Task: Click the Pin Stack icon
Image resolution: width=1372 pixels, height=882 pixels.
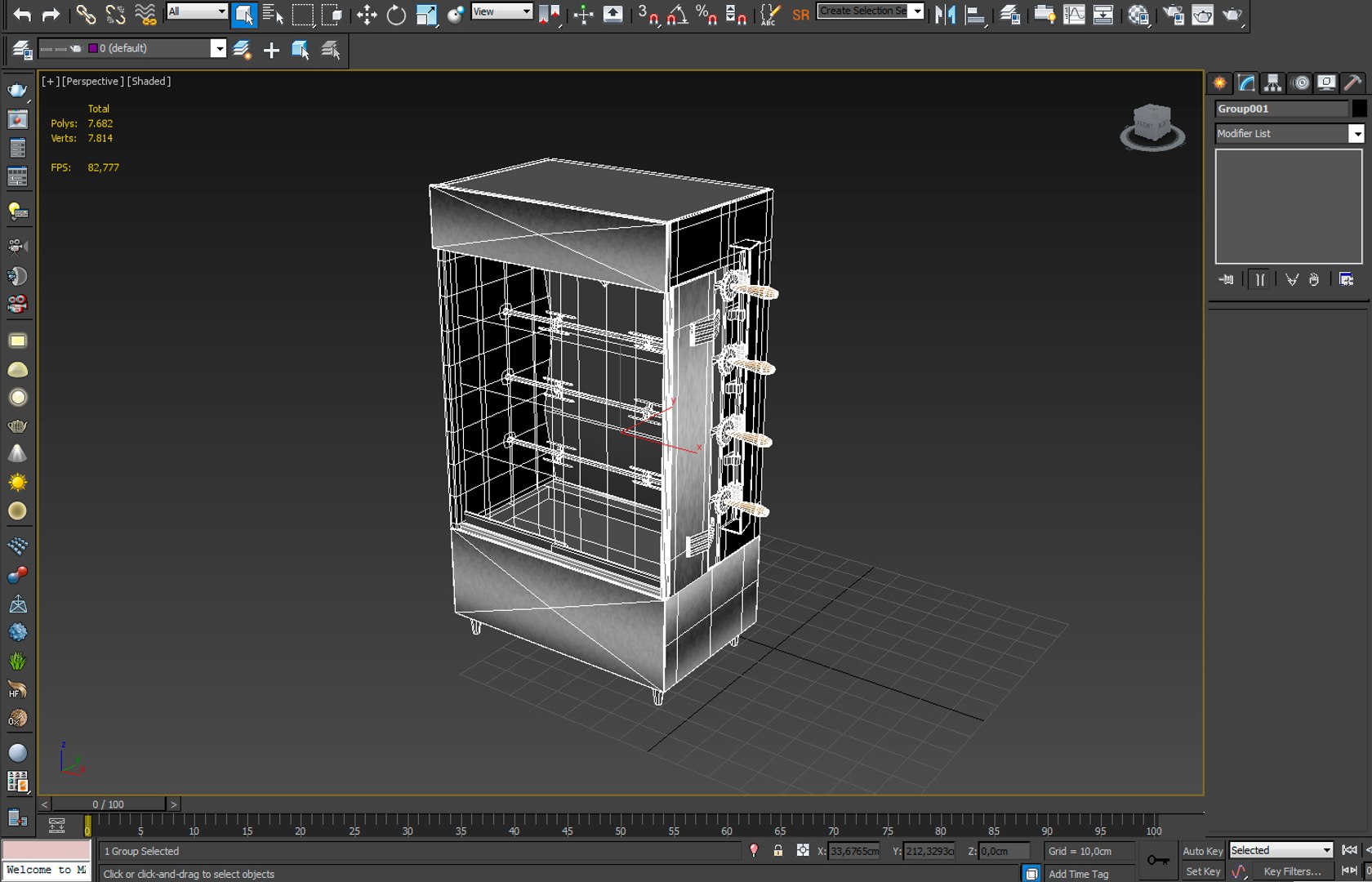Action: pyautogui.click(x=1227, y=279)
